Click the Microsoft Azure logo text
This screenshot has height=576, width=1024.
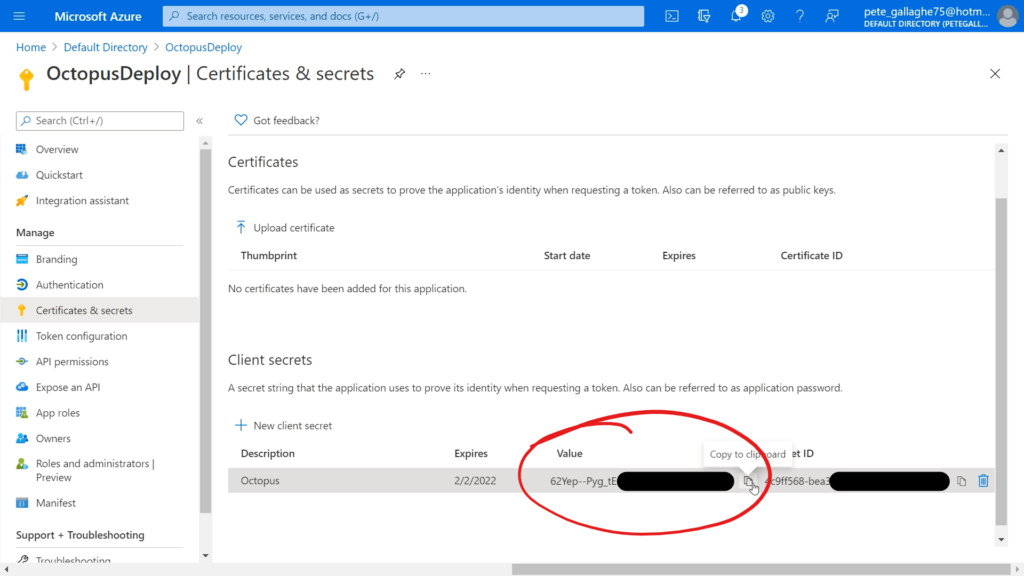point(98,16)
